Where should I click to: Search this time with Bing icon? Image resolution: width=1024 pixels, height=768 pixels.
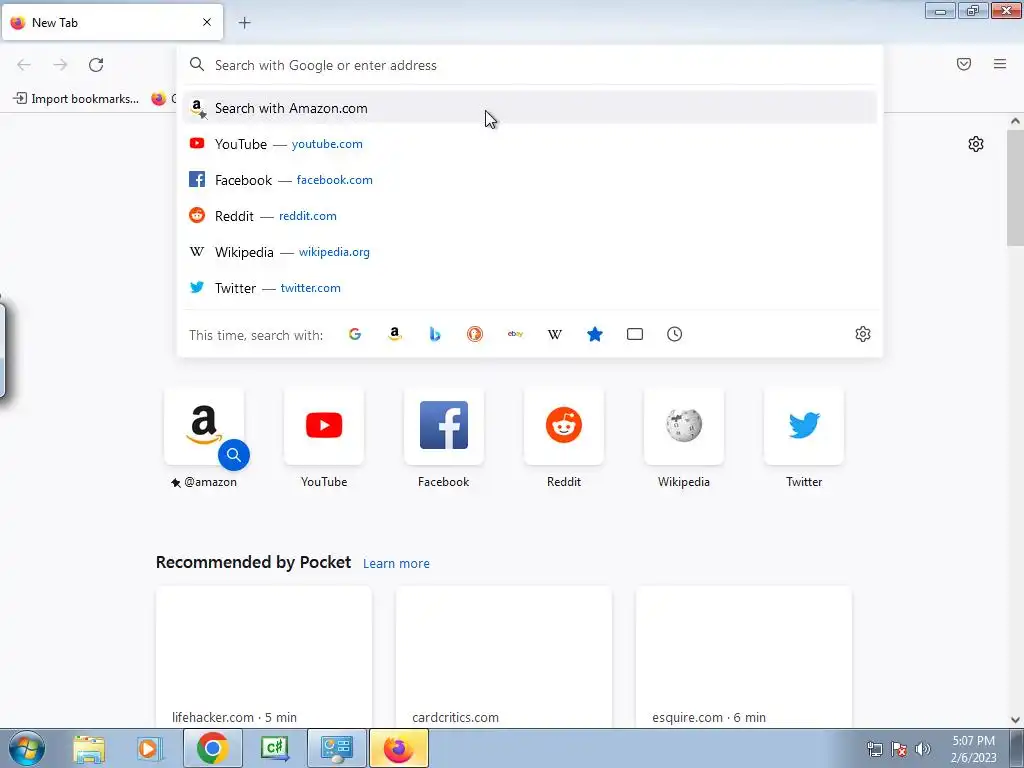[x=435, y=334]
